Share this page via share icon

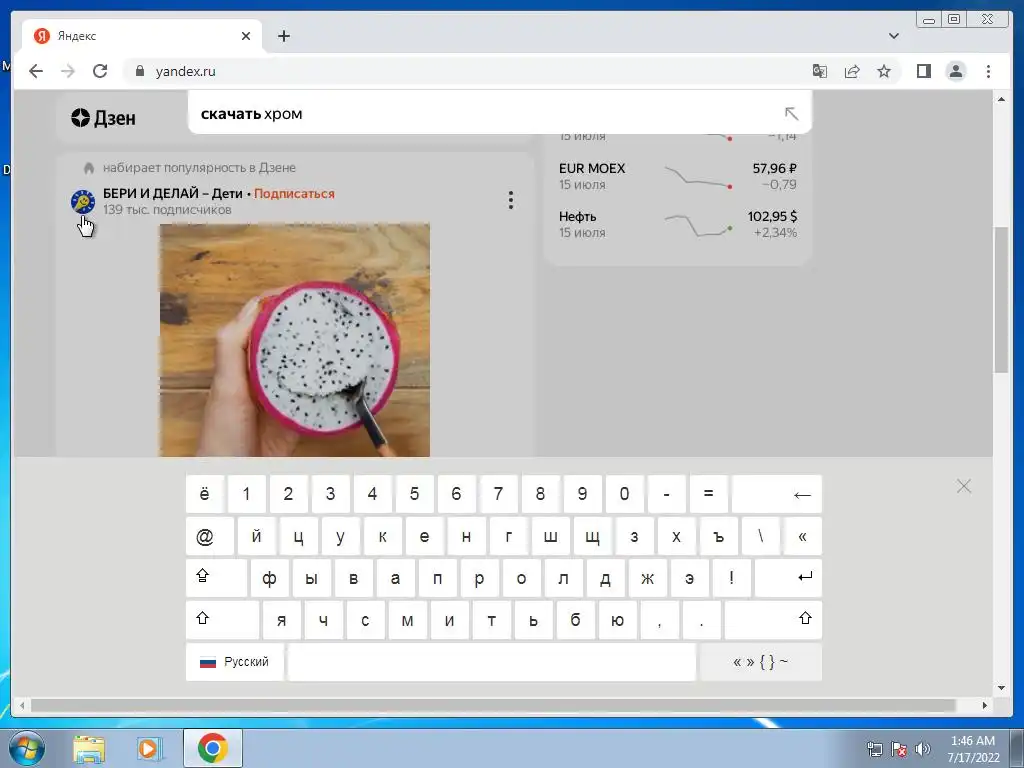[x=852, y=71]
